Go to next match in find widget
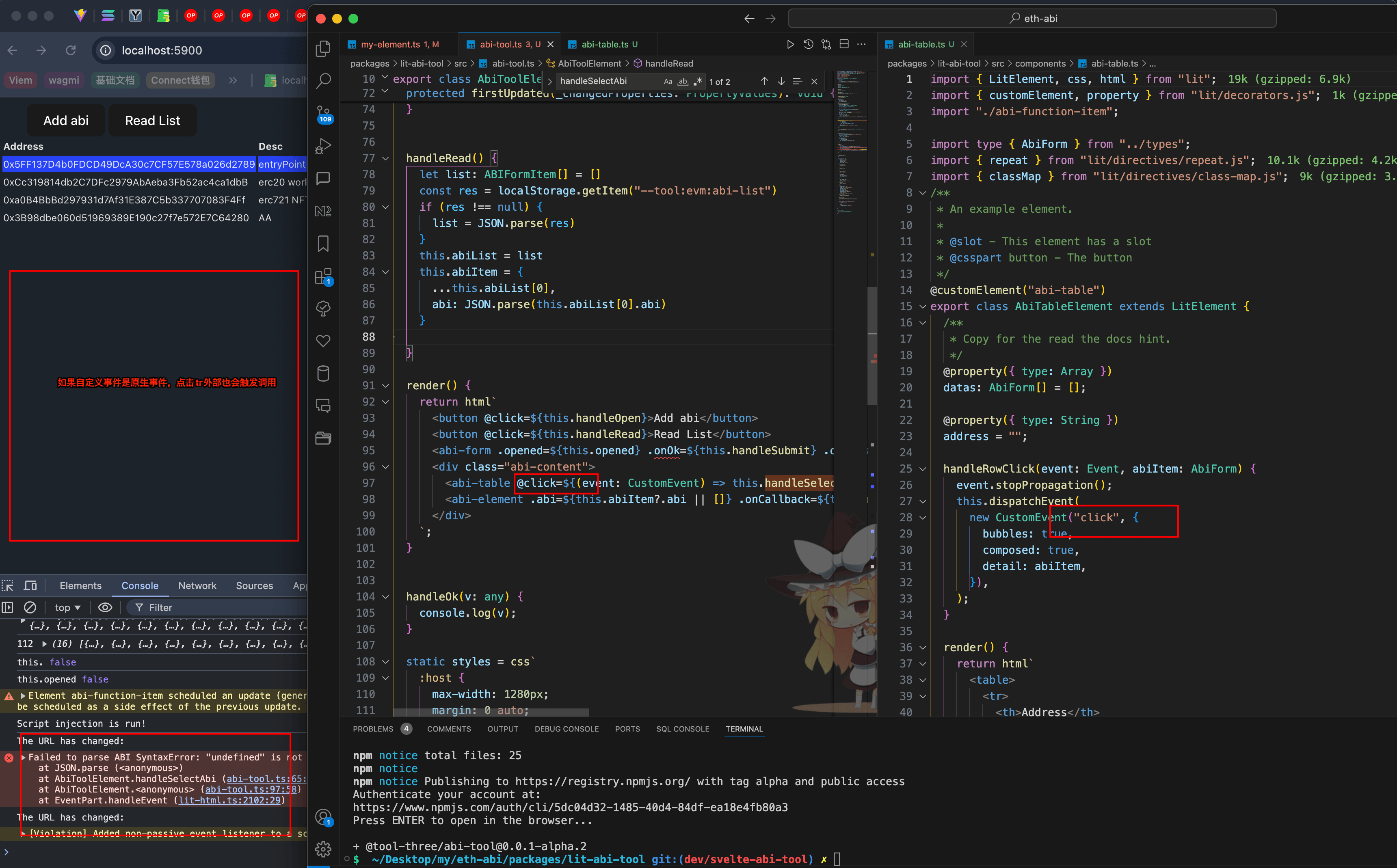 tap(781, 82)
